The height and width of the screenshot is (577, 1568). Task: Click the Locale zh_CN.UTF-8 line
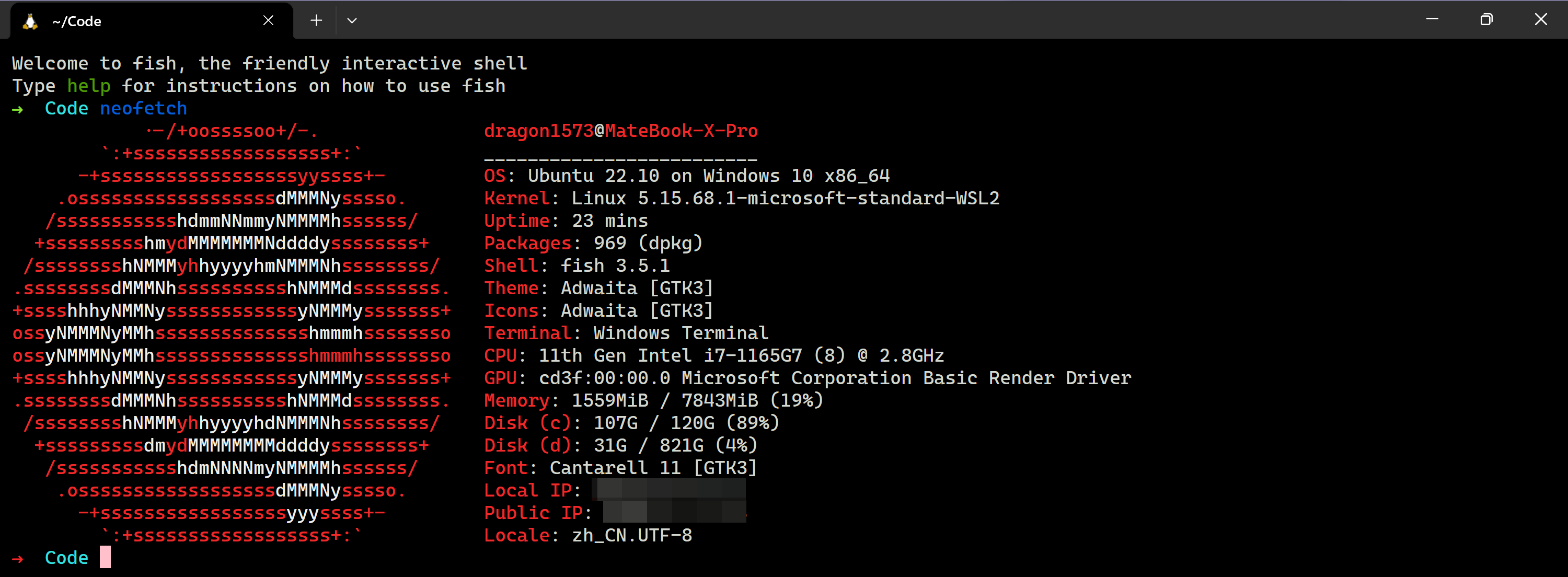coord(588,535)
